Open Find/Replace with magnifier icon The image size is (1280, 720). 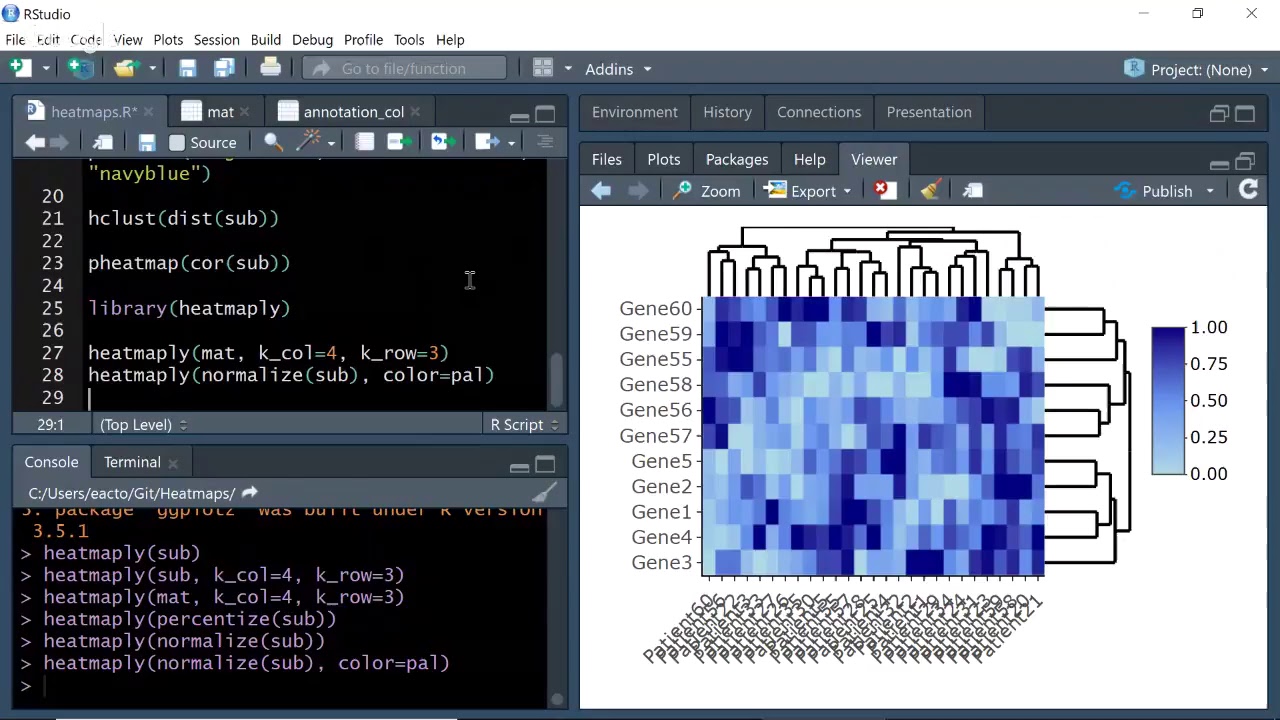(x=273, y=142)
